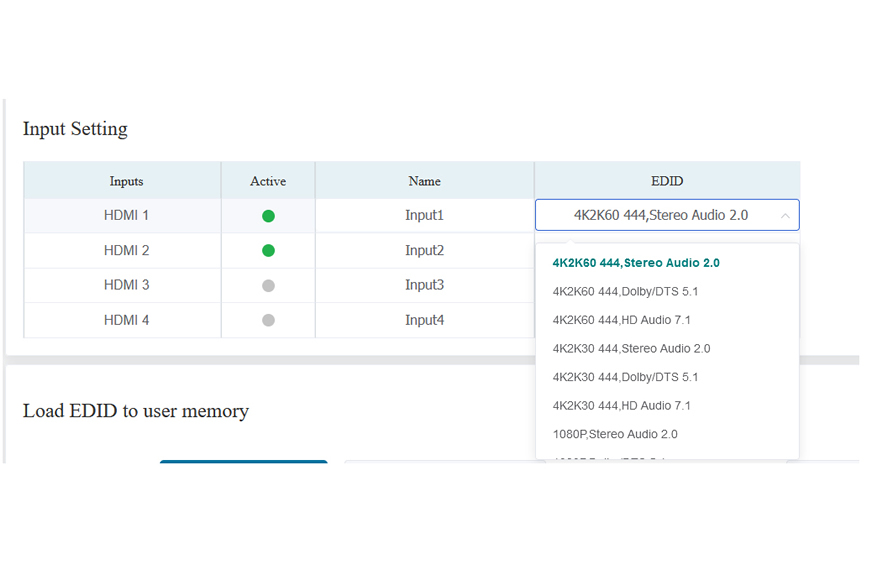The height and width of the screenshot is (578, 876).
Task: Click the gray inactive dot for HDMI 4
Action: (268, 321)
